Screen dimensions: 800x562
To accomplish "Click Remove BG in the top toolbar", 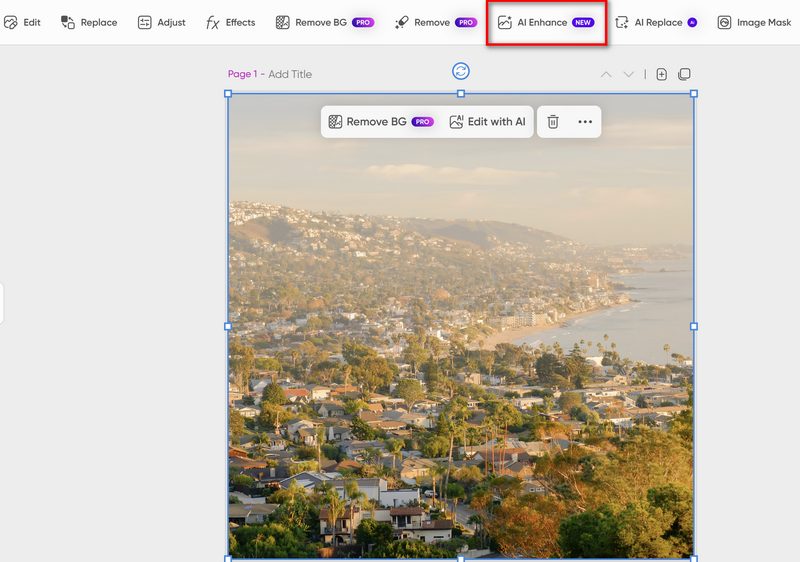I will tap(324, 22).
